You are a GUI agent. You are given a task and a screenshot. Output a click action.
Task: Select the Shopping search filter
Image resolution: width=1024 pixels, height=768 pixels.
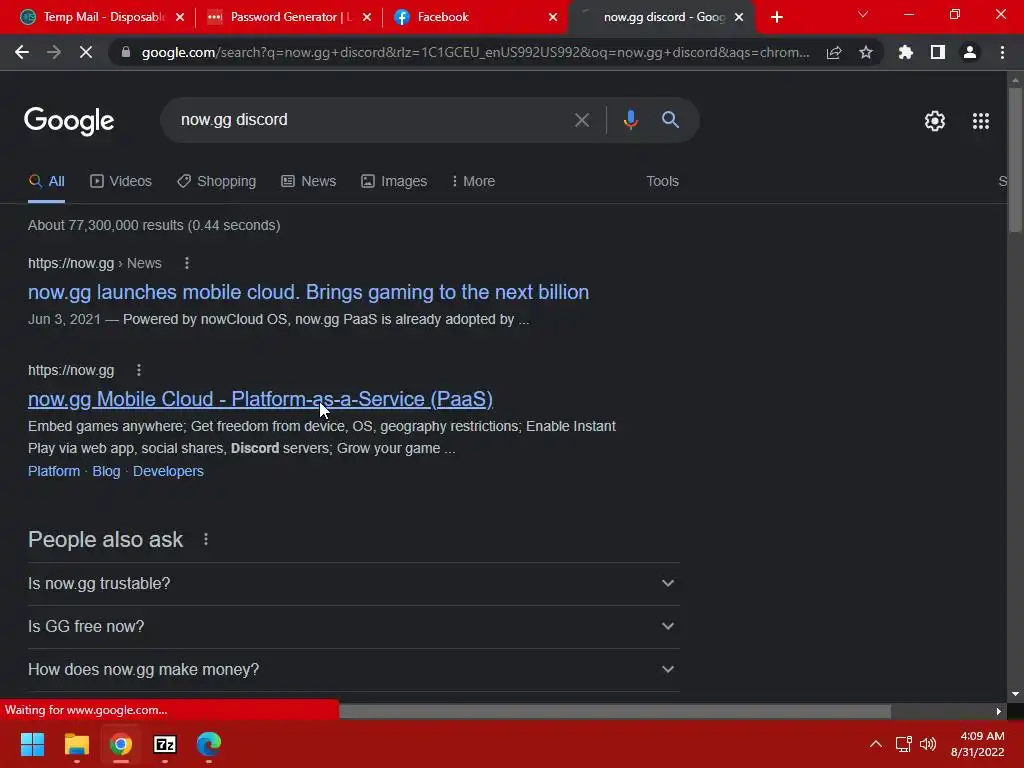[x=216, y=182]
